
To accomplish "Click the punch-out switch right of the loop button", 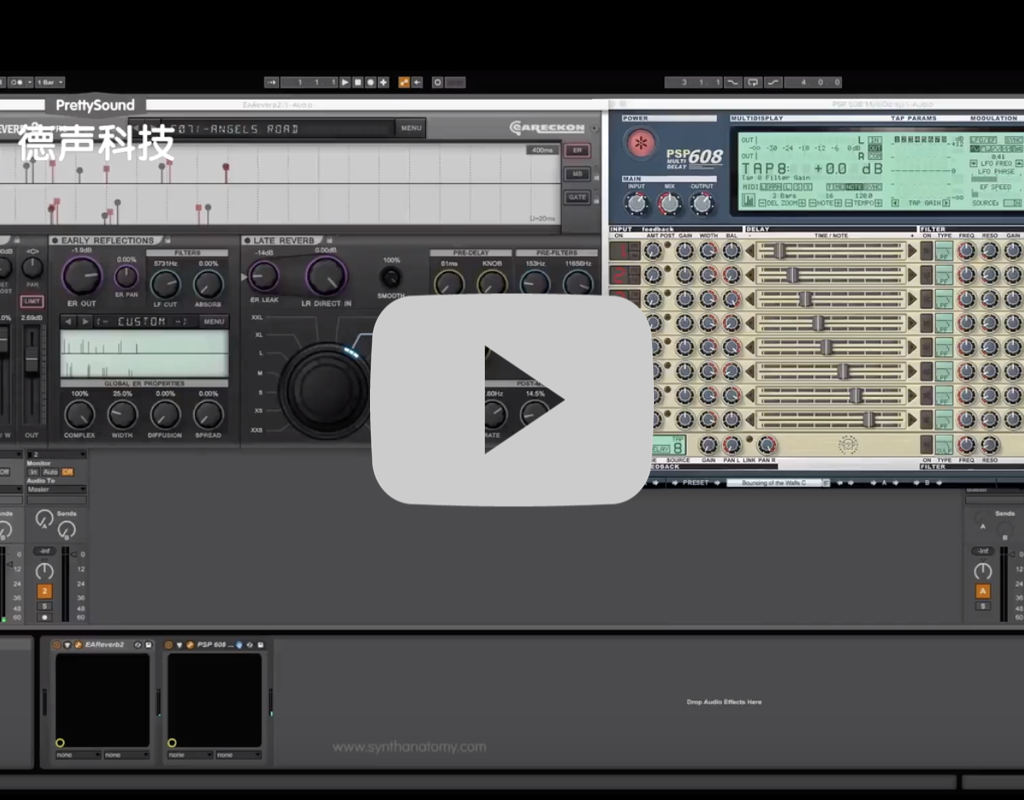I will point(773,82).
